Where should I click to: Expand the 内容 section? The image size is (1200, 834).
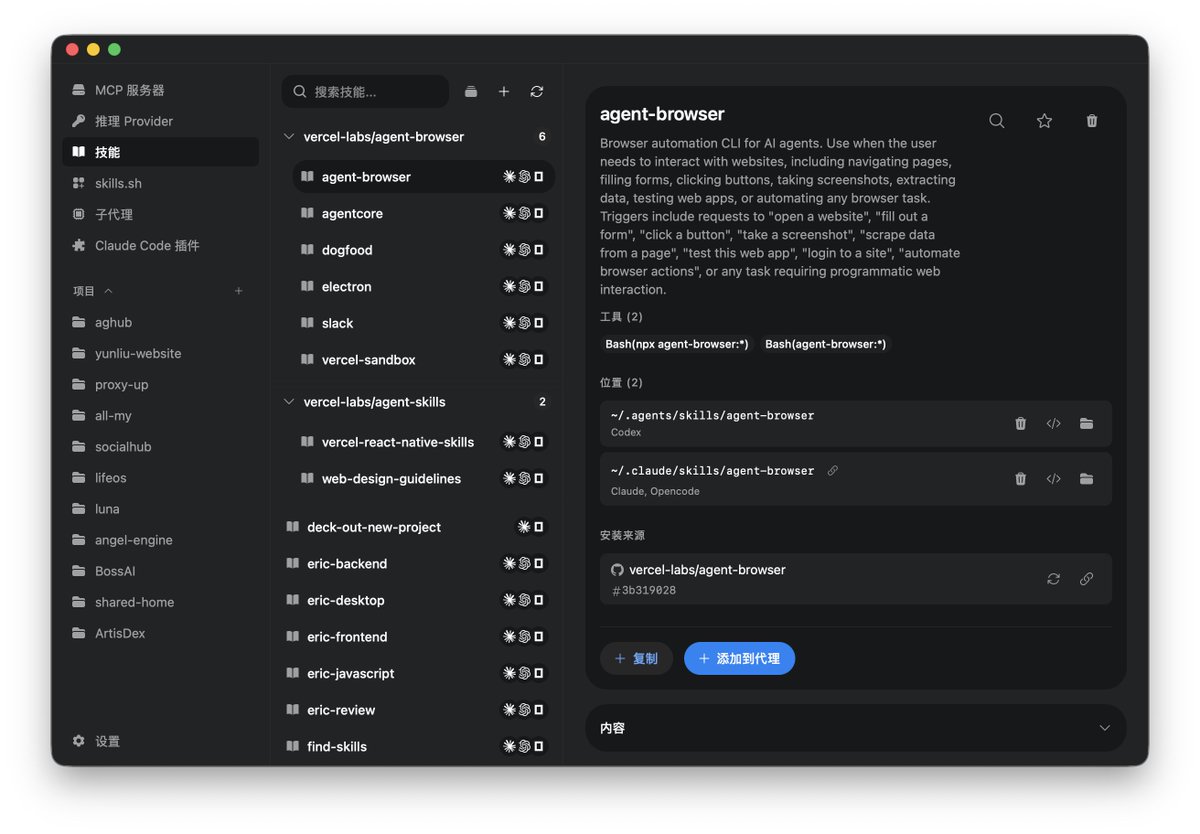[x=855, y=728]
